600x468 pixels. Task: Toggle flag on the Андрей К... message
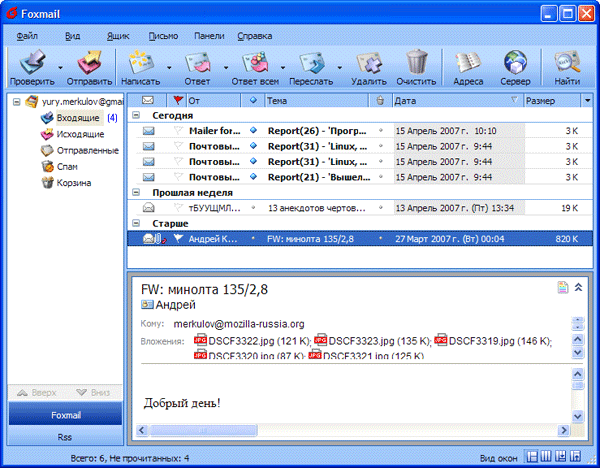tap(178, 239)
